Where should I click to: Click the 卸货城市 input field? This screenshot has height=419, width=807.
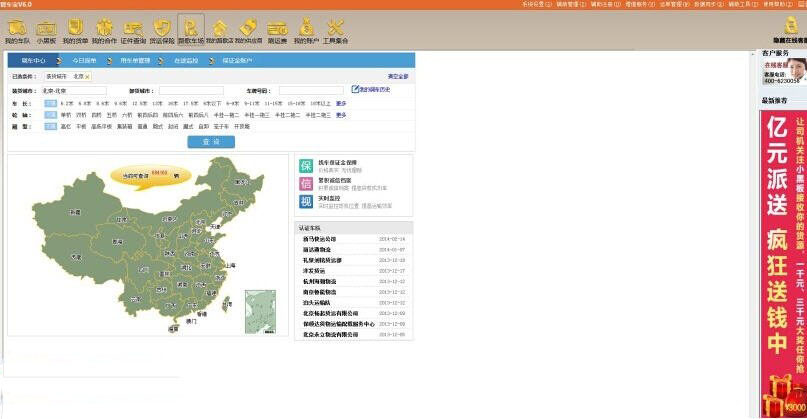tap(191, 91)
